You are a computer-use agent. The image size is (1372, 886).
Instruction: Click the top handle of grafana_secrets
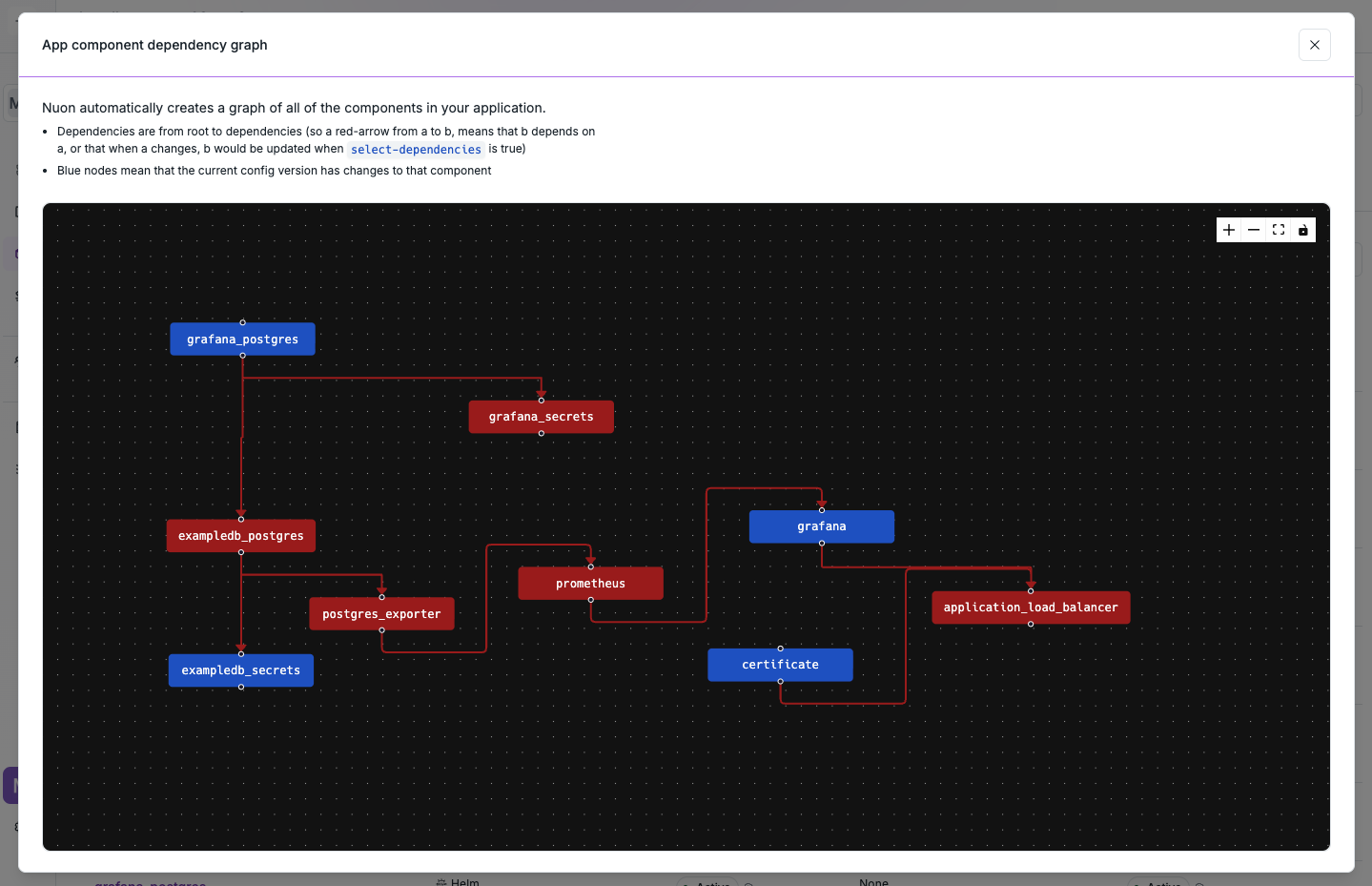coord(541,401)
